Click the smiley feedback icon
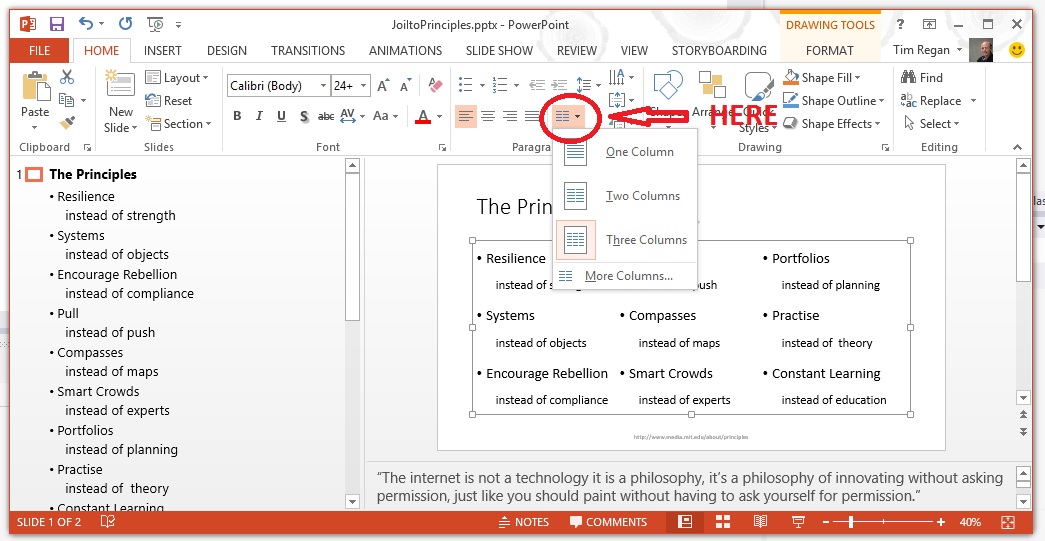This screenshot has width=1045, height=541. coord(1017,50)
